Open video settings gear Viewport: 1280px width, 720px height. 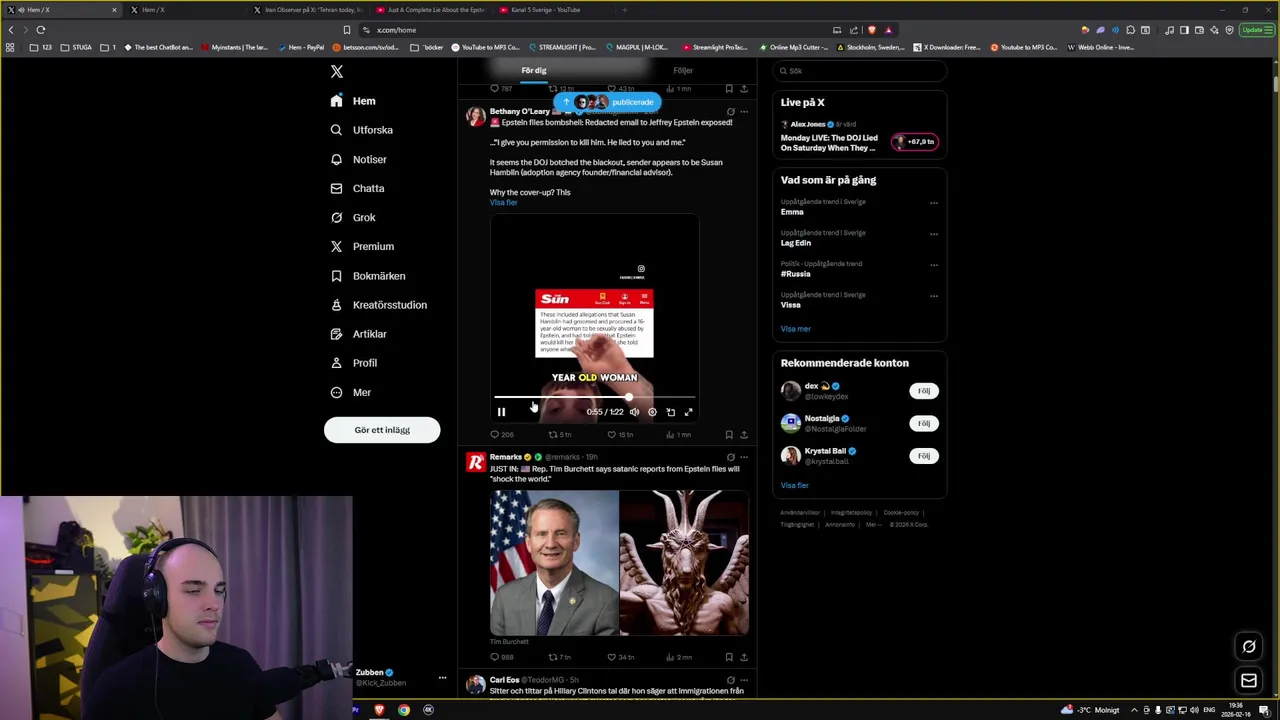tap(652, 412)
